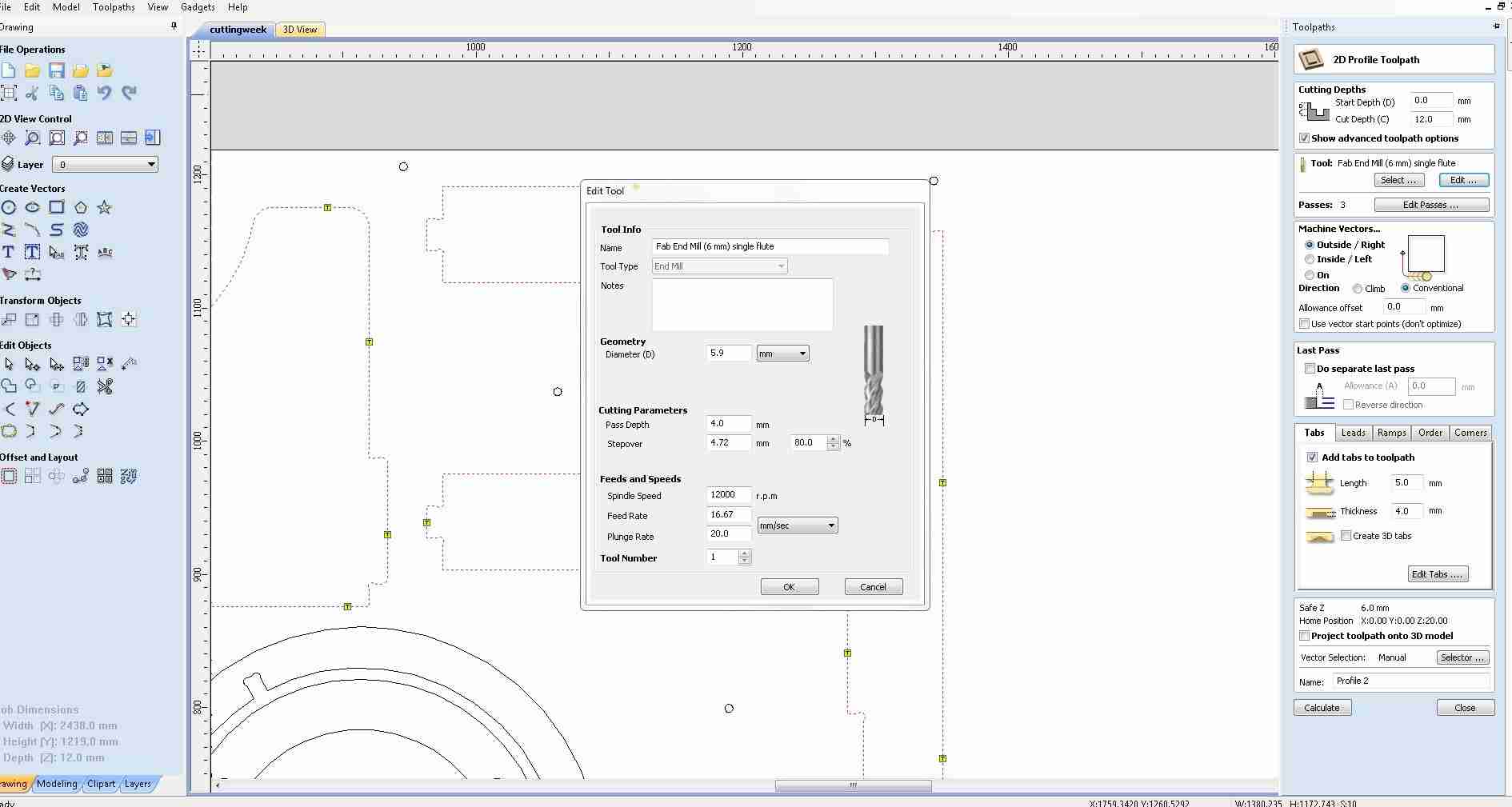The width and height of the screenshot is (1512, 807).
Task: Select the Node Editing arrow tool
Action: pos(32,364)
